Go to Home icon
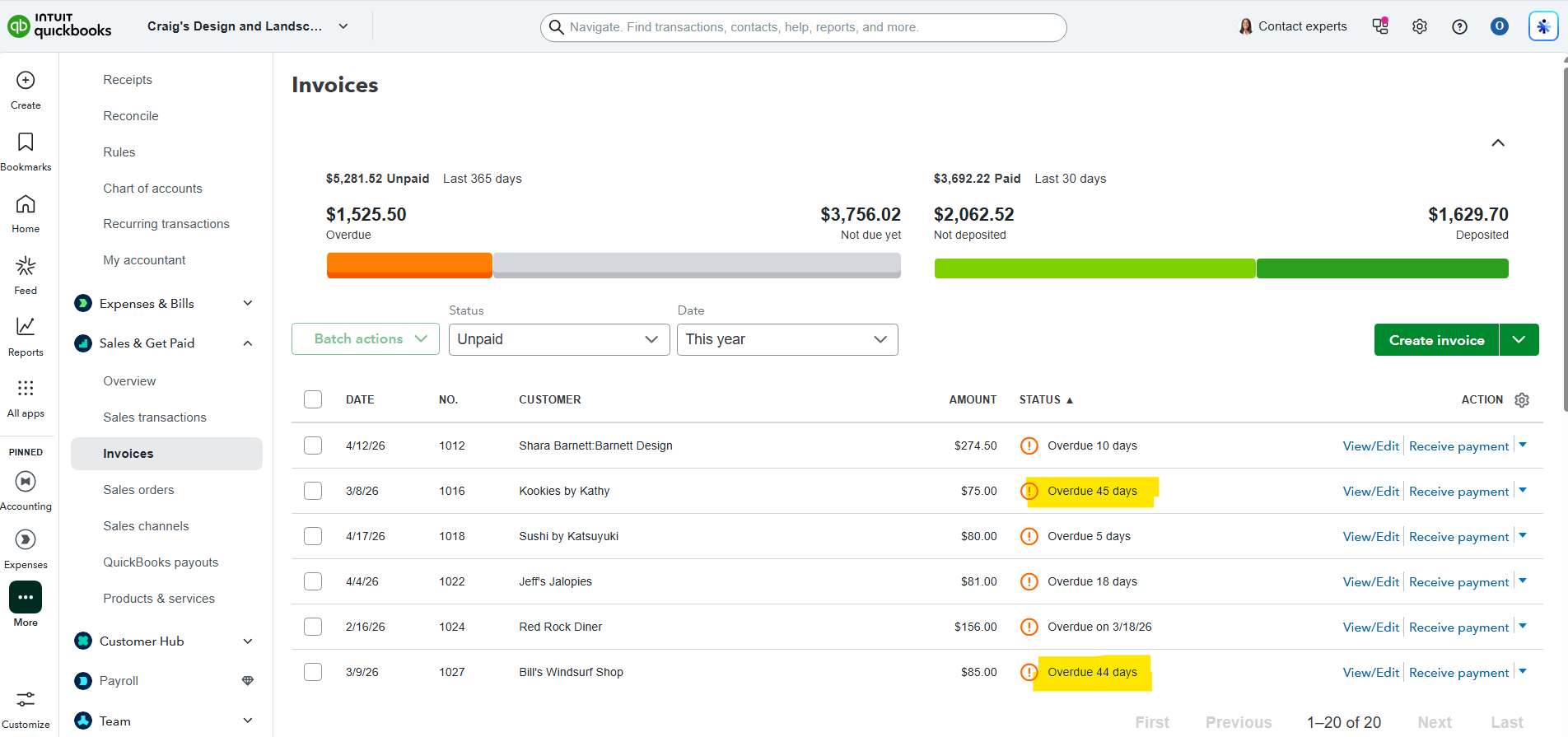The image size is (1568, 737). pyautogui.click(x=26, y=203)
